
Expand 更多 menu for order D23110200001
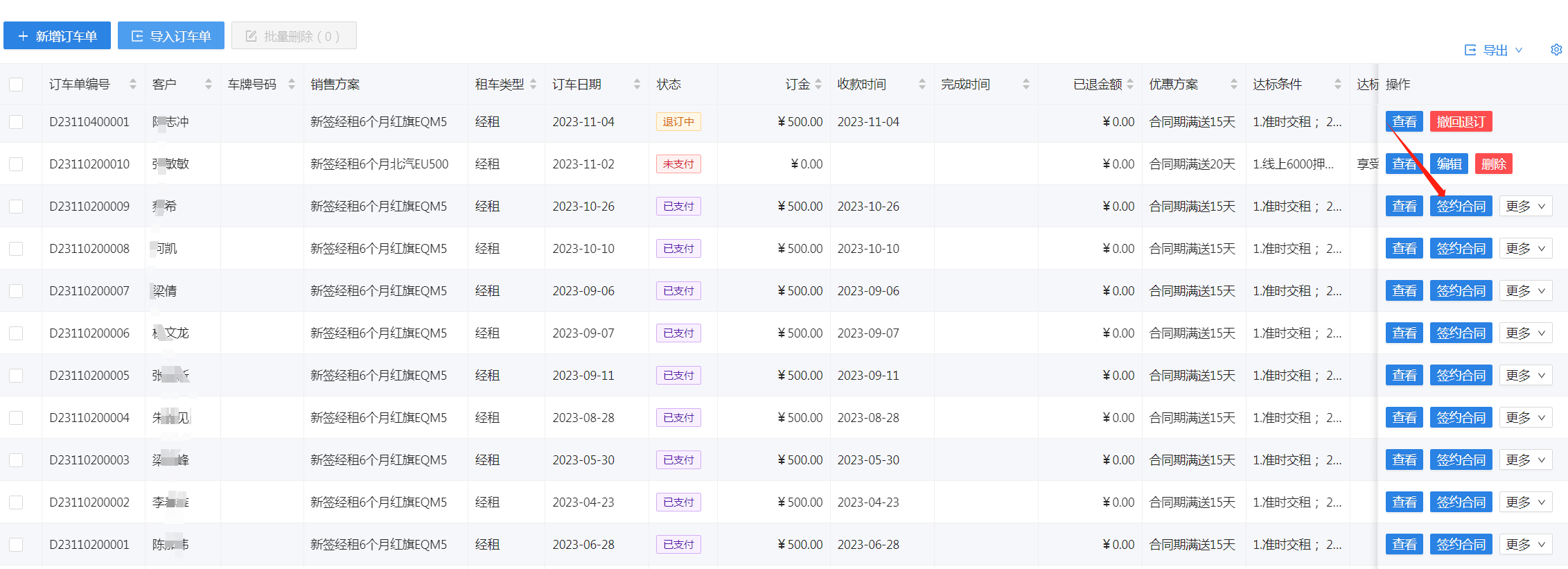[x=1526, y=545]
